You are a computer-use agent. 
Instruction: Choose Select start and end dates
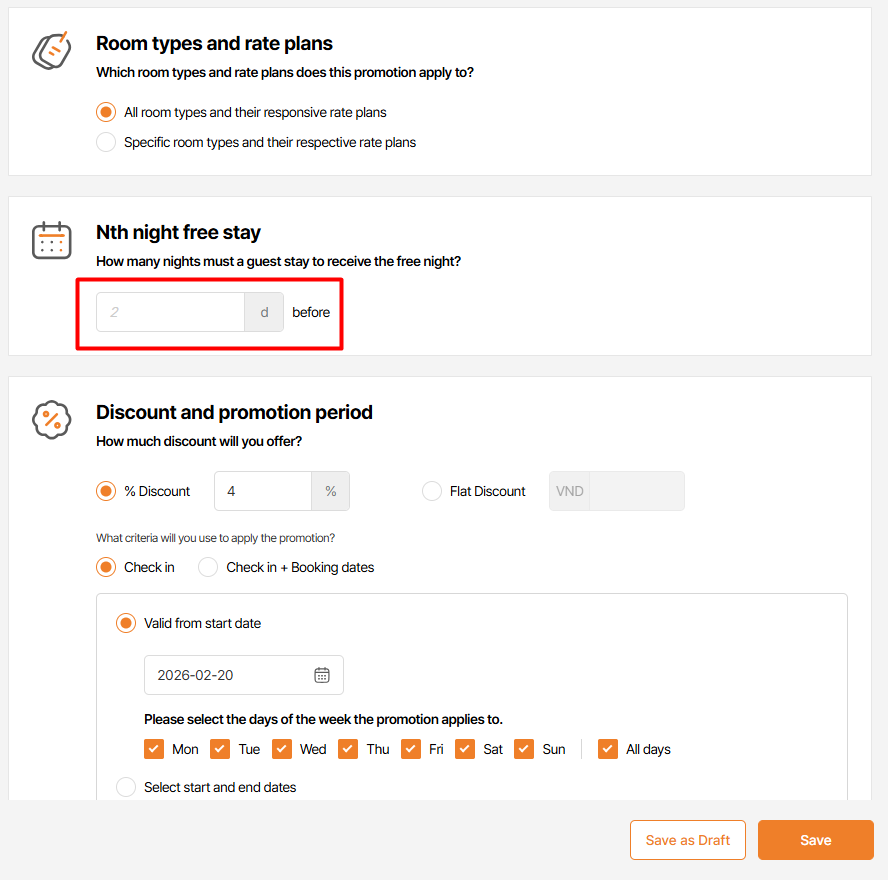(x=126, y=787)
